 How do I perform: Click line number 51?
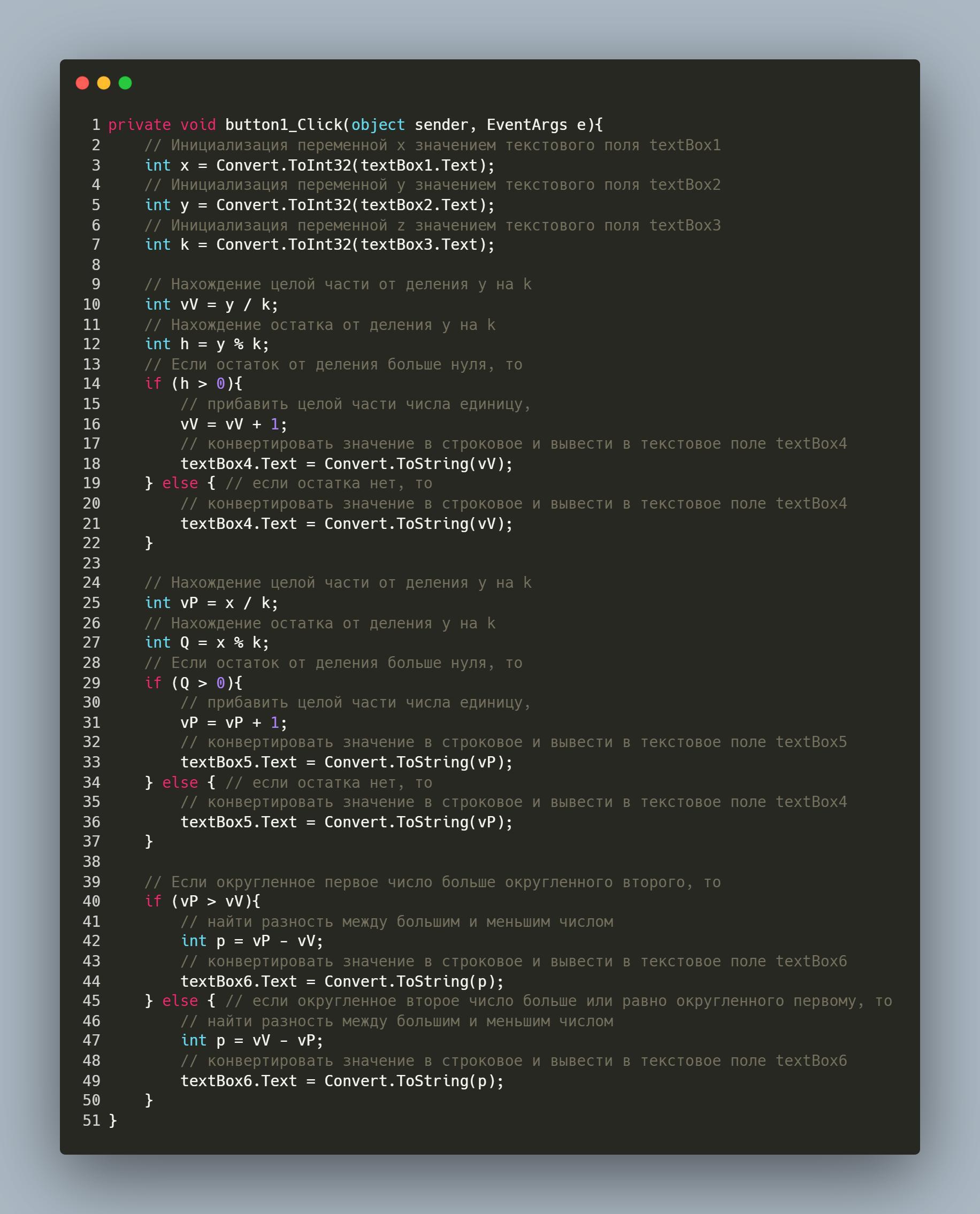click(x=91, y=1120)
